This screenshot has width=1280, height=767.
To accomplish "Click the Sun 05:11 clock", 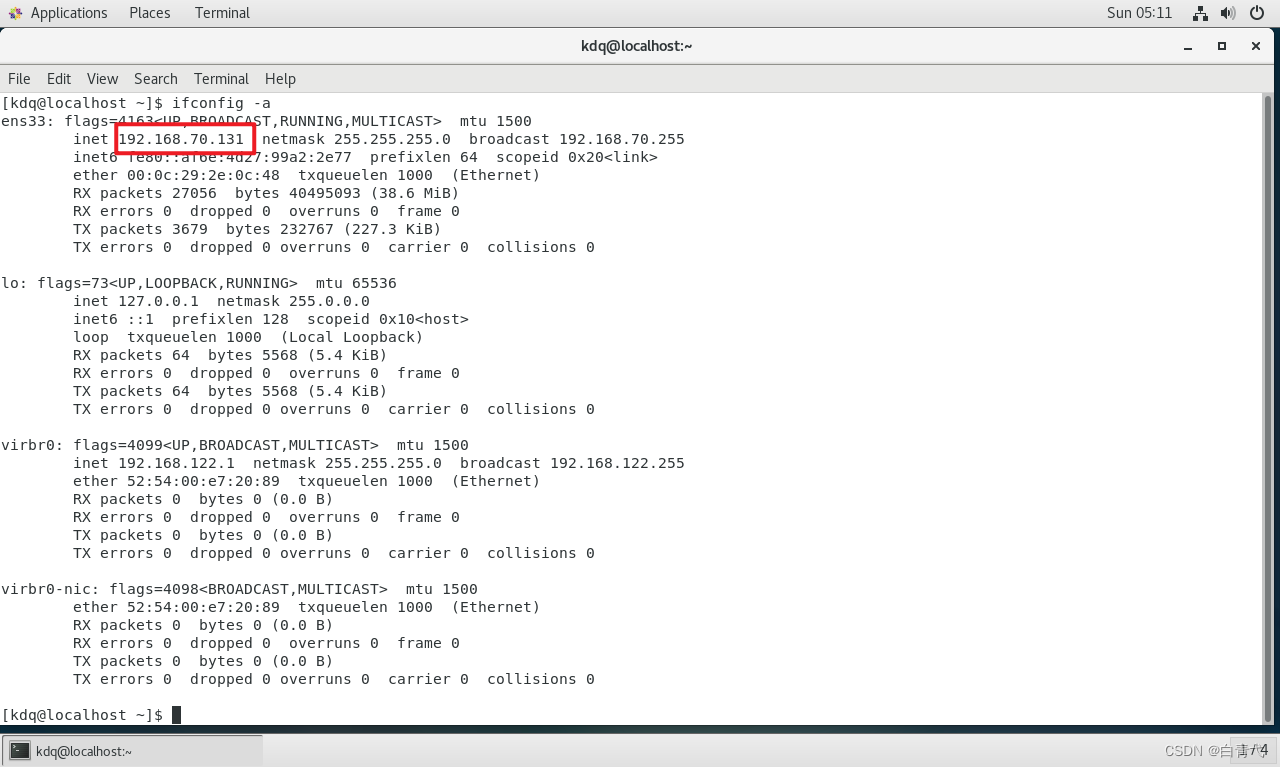I will coord(1140,13).
